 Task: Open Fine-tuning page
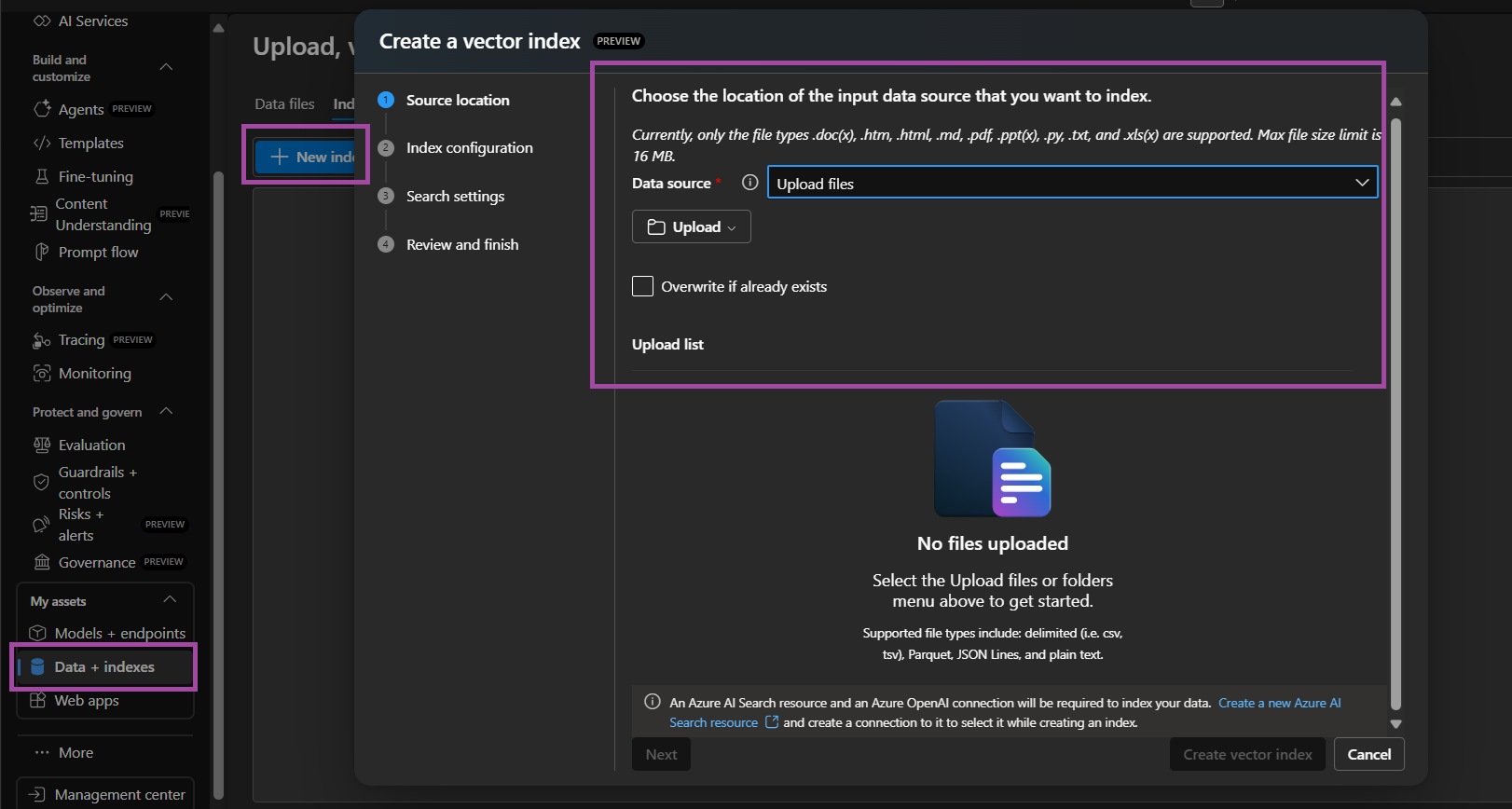coord(95,176)
